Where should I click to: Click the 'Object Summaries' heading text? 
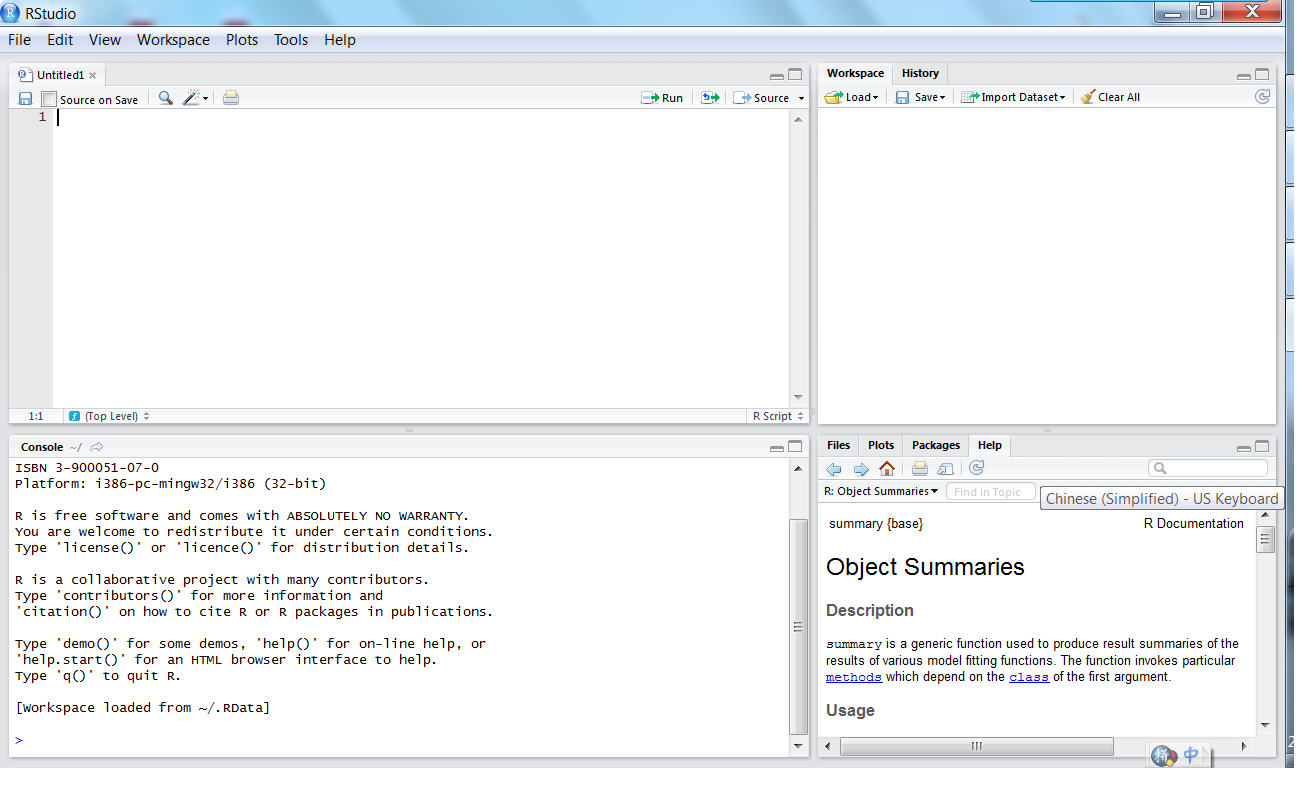[x=925, y=567]
